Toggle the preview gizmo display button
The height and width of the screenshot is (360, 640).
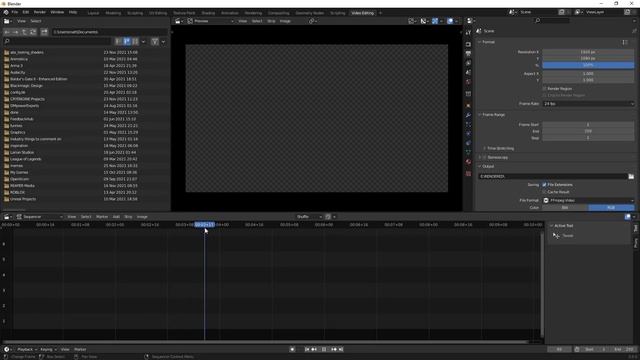[x=435, y=21]
